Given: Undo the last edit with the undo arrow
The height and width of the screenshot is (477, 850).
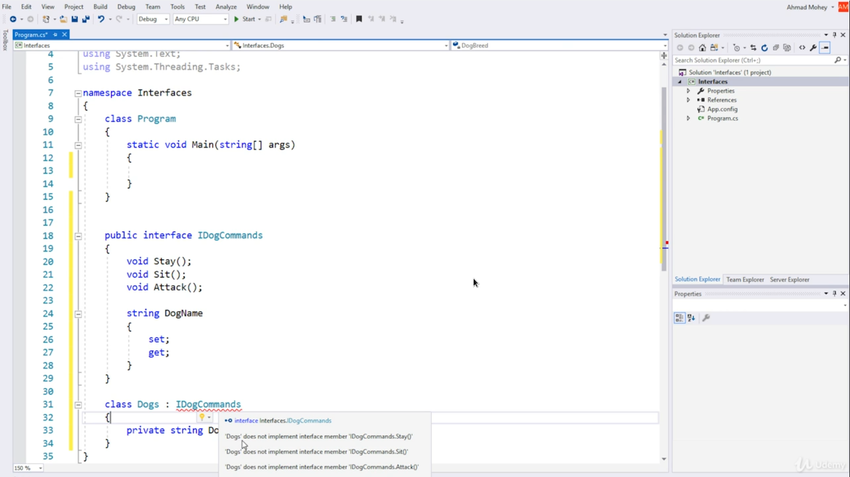Looking at the screenshot, I should click(101, 19).
